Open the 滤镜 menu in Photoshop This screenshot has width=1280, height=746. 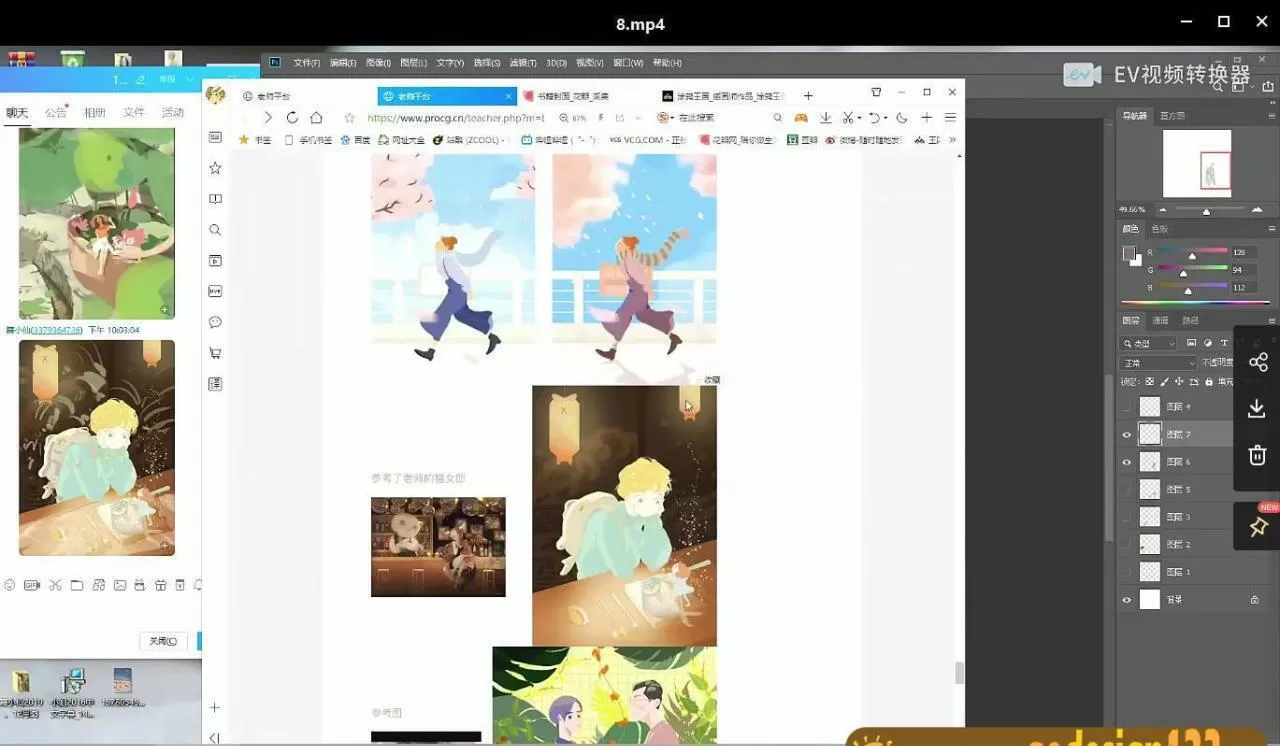pyautogui.click(x=520, y=62)
